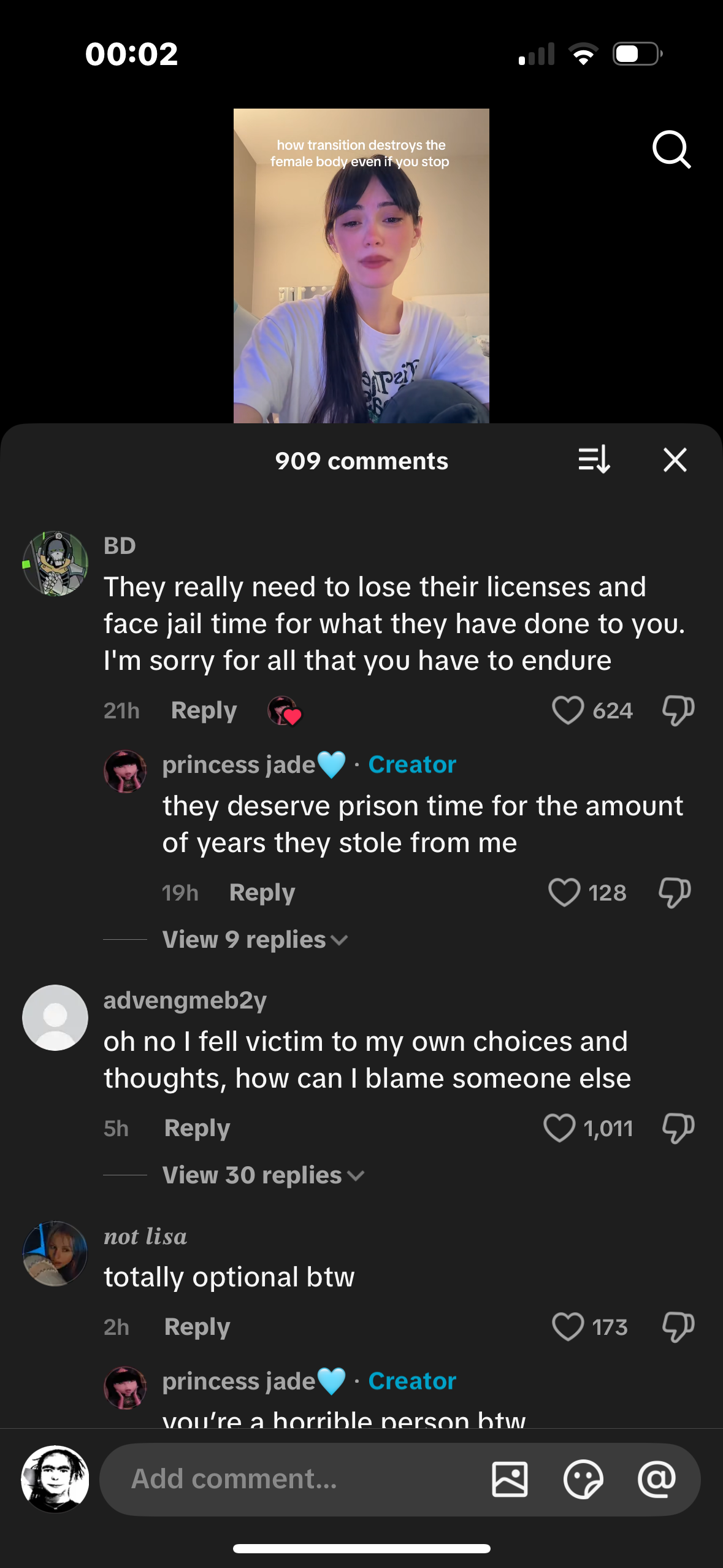Dislike advengmeb2y's comment
This screenshot has width=723, height=1568.
678,1128
